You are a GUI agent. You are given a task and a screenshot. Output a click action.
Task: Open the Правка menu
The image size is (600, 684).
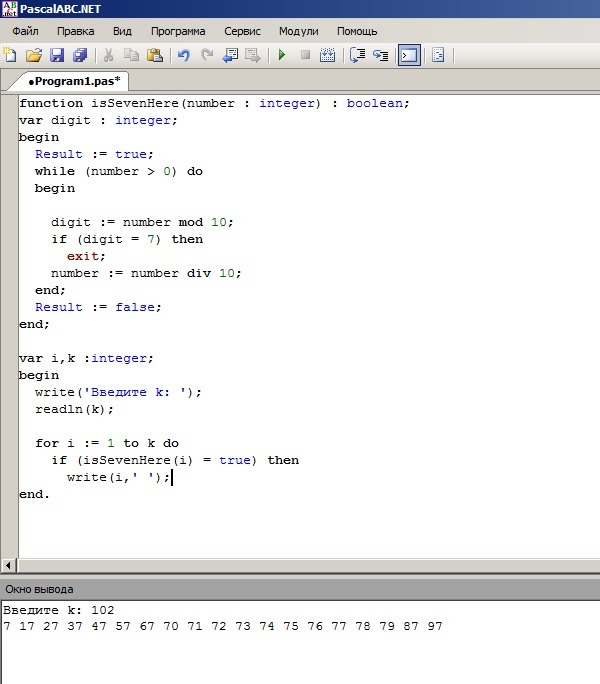(x=75, y=31)
